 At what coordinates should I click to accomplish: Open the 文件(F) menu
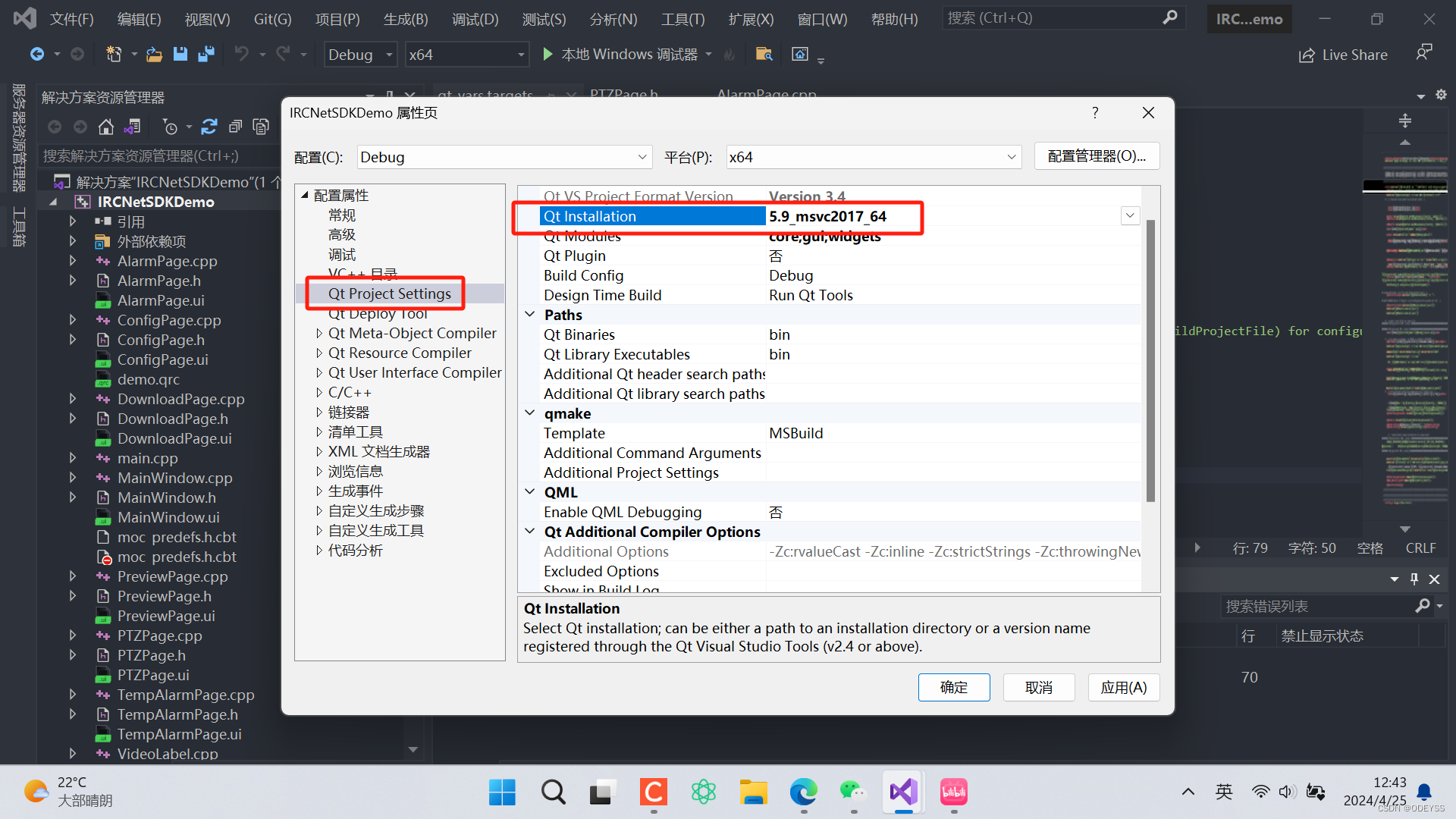tap(71, 19)
